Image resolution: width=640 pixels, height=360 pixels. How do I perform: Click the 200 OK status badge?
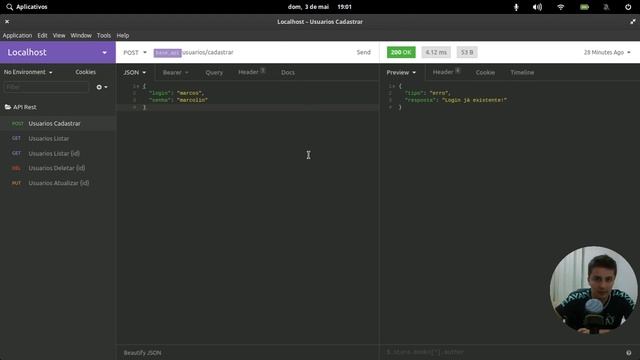coord(401,52)
